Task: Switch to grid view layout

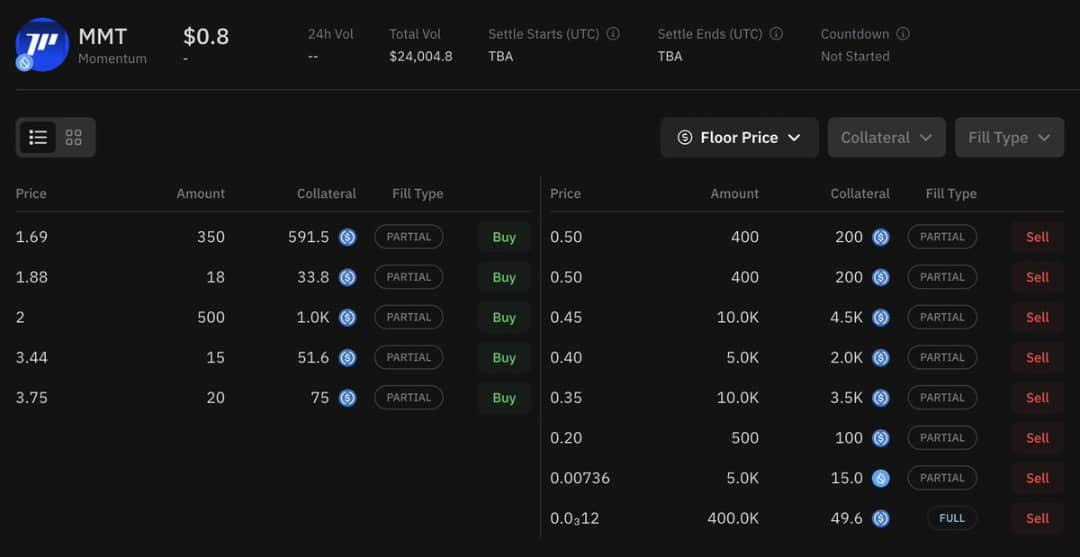Action: [x=74, y=137]
